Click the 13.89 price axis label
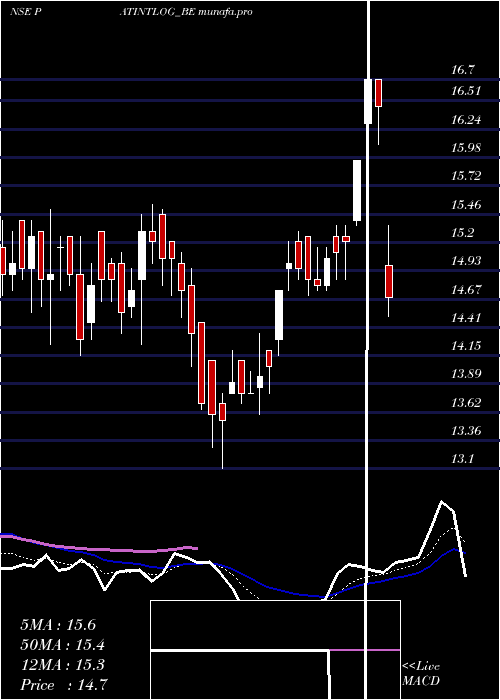Screen dimensions: 500x700 (x=466, y=374)
